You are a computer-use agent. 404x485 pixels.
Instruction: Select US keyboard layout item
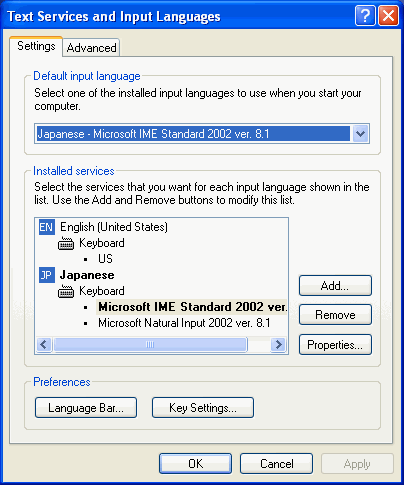click(x=105, y=259)
